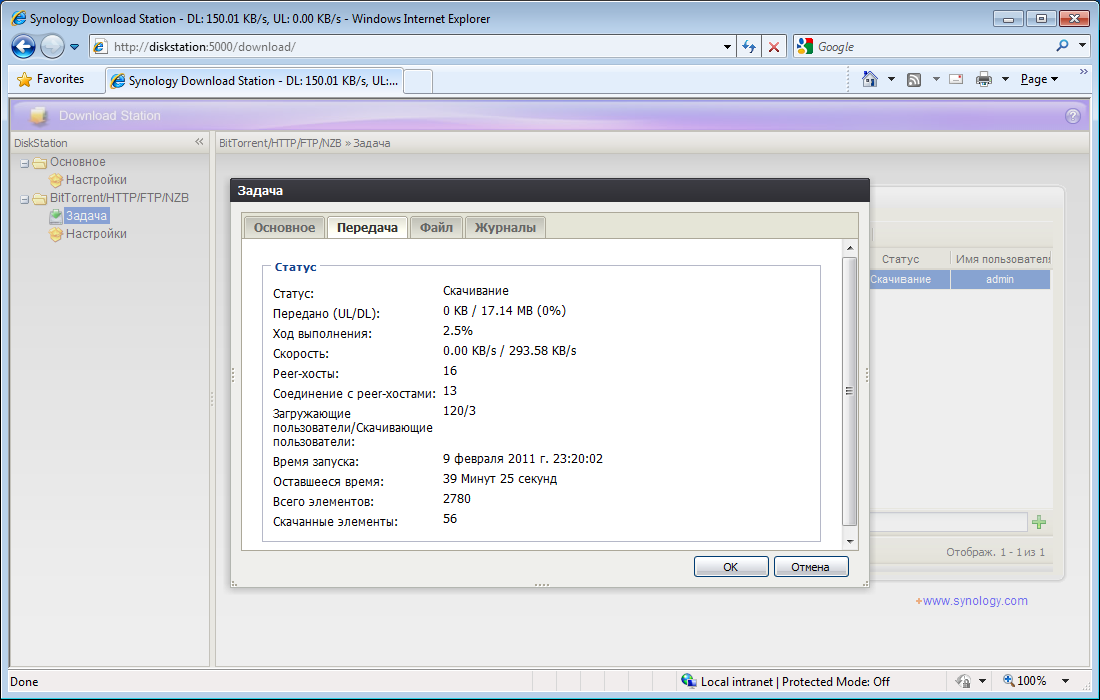Click the dialog vertical scrollbar thumb
The width and height of the screenshot is (1100, 700).
[850, 391]
